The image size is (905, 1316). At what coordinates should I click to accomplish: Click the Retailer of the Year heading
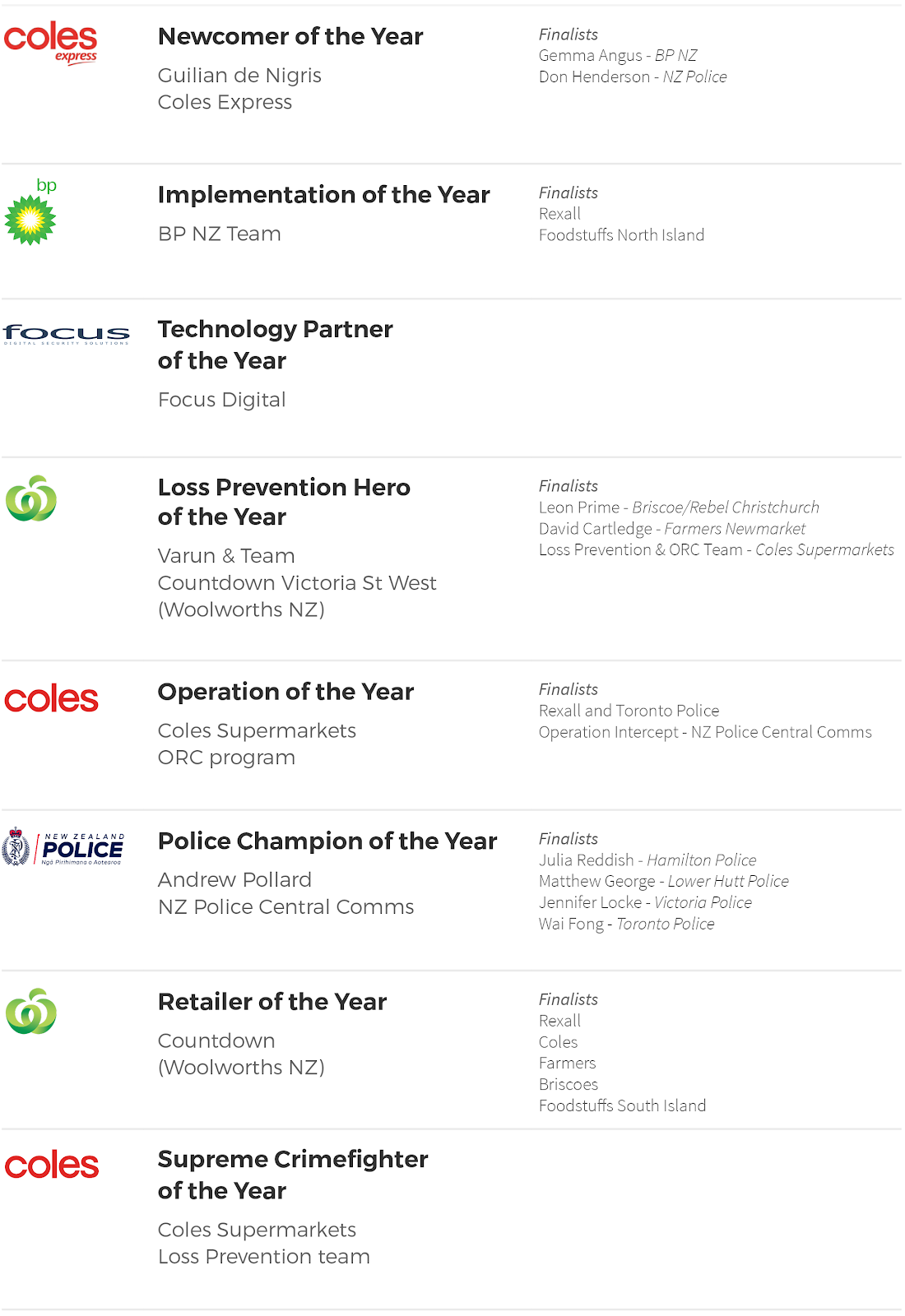pyautogui.click(x=272, y=1002)
